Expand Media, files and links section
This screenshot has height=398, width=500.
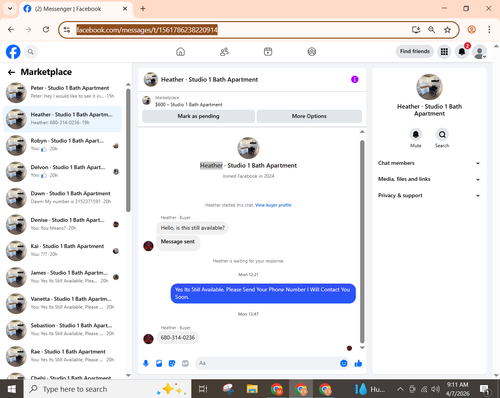pos(429,179)
